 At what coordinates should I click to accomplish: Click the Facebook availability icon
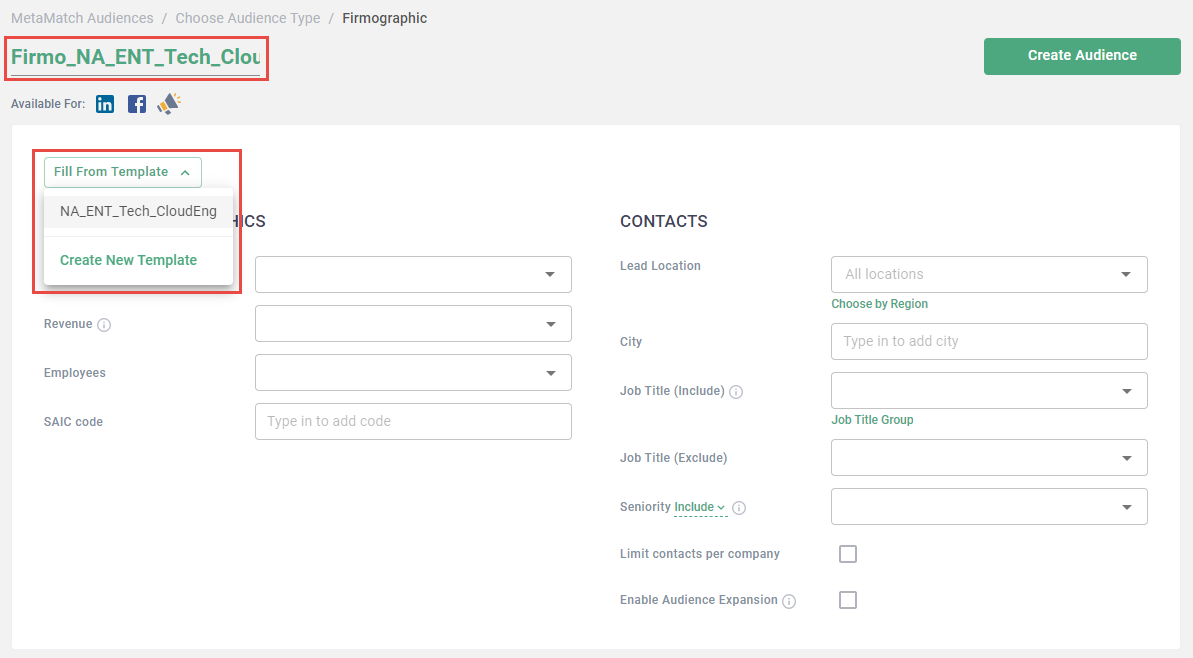click(137, 104)
